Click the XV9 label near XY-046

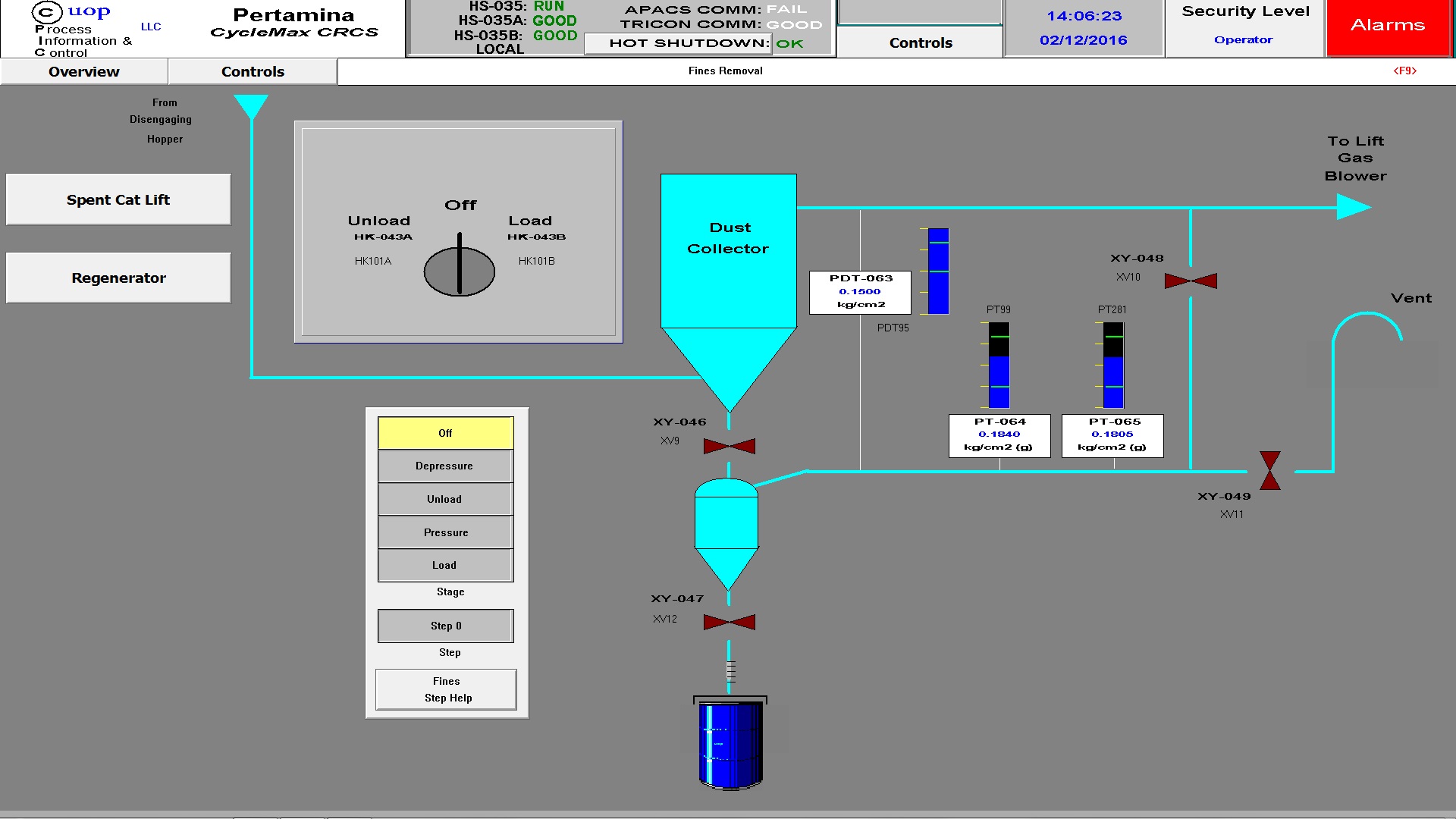670,441
